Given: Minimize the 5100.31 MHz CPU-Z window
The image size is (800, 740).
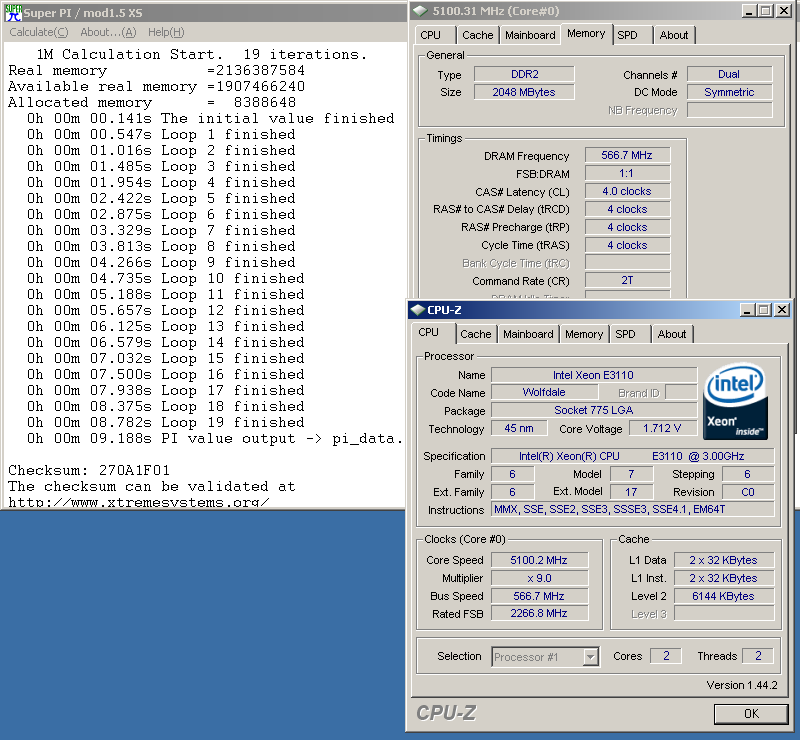Looking at the screenshot, I should [749, 11].
